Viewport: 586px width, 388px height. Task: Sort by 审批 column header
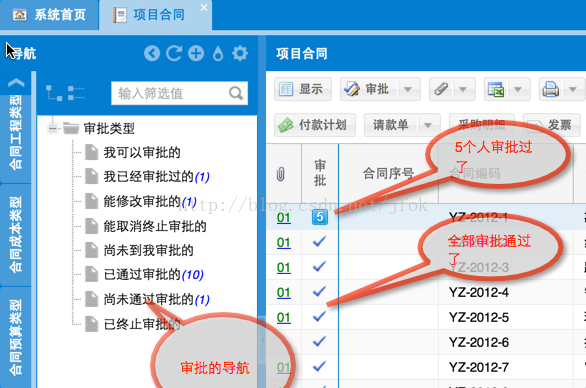320,173
